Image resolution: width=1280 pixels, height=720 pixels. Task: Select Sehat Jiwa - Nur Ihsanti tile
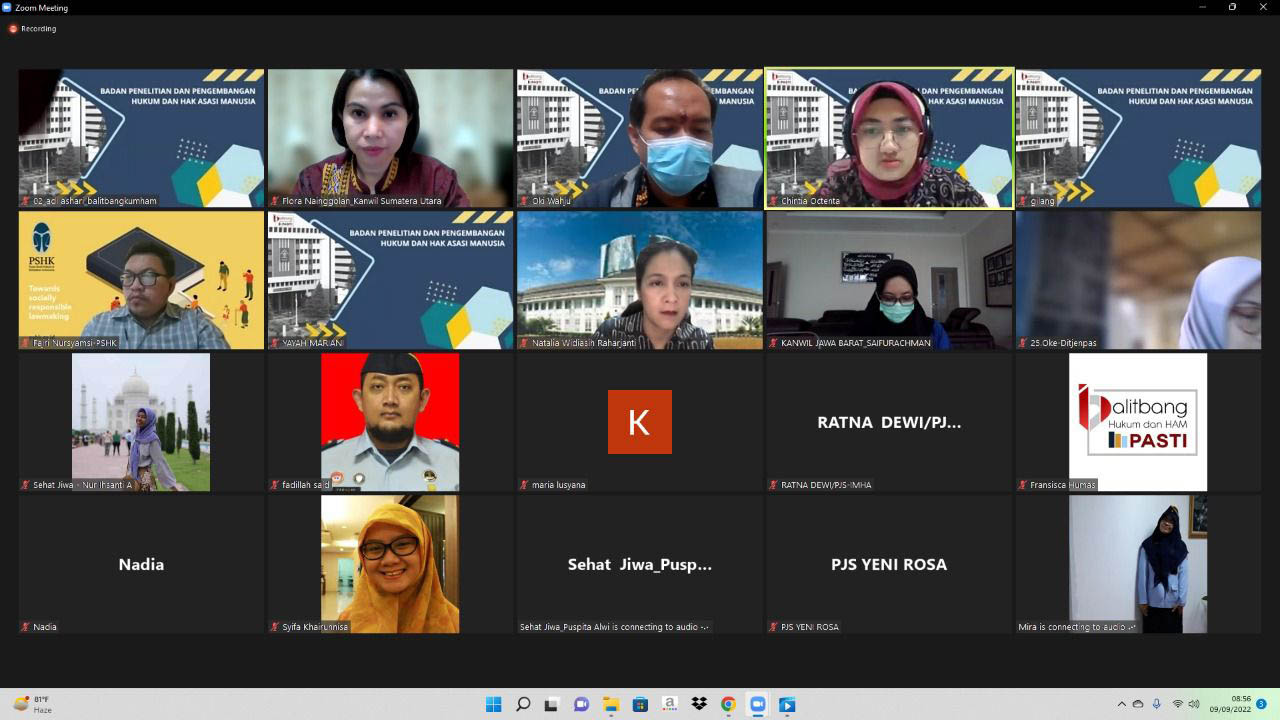[x=141, y=422]
